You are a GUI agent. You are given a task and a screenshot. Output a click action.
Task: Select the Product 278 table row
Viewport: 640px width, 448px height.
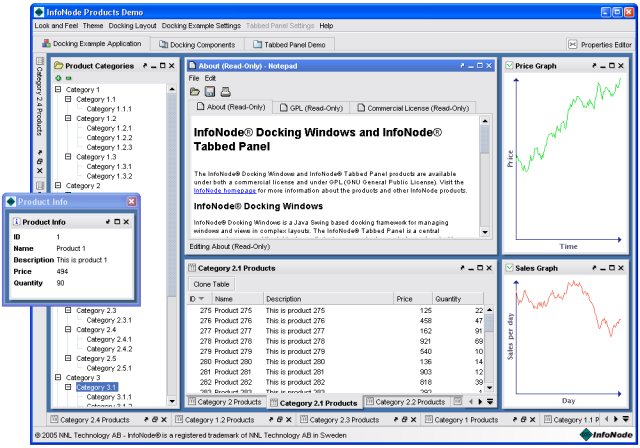click(x=336, y=341)
